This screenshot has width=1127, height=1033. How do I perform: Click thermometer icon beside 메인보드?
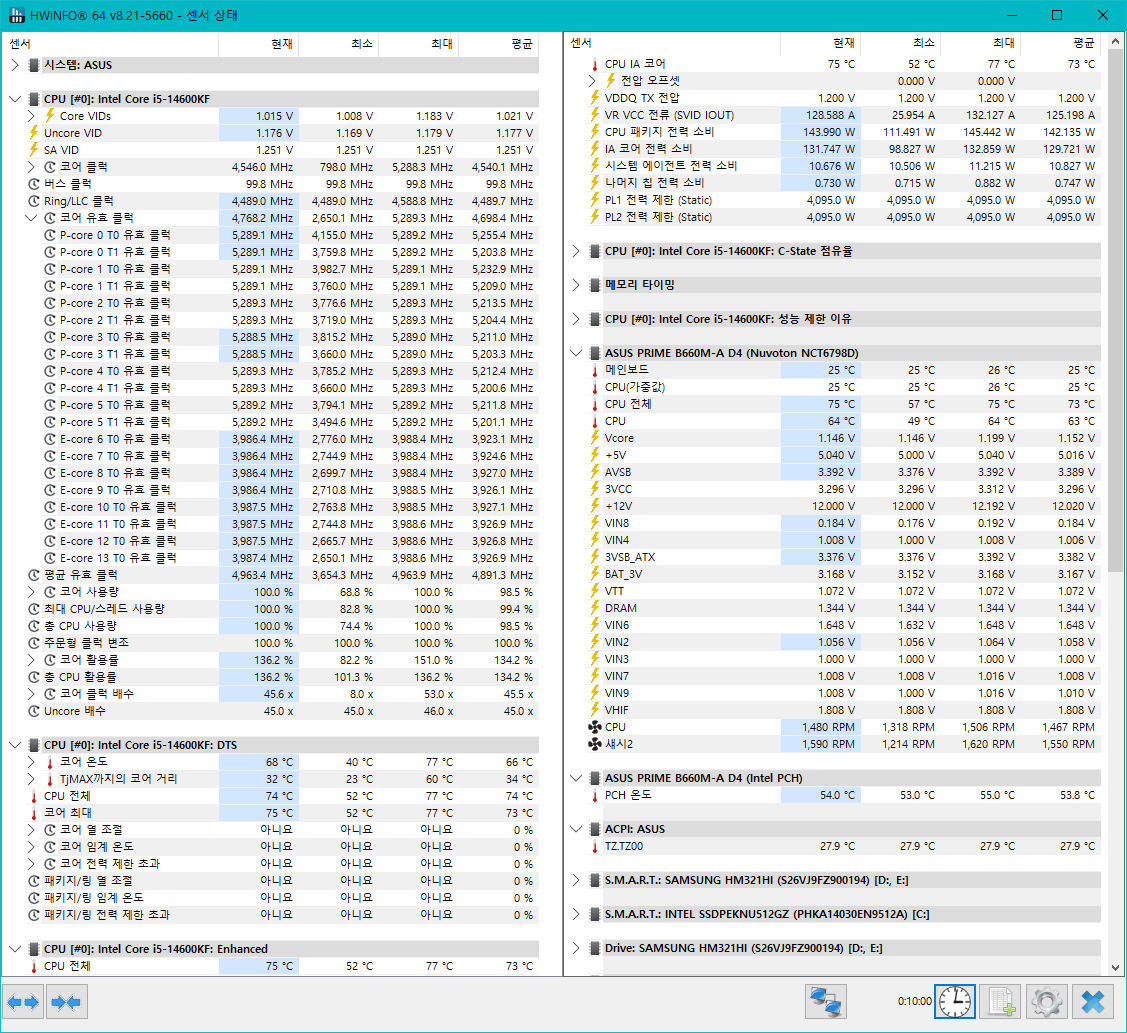pos(595,370)
